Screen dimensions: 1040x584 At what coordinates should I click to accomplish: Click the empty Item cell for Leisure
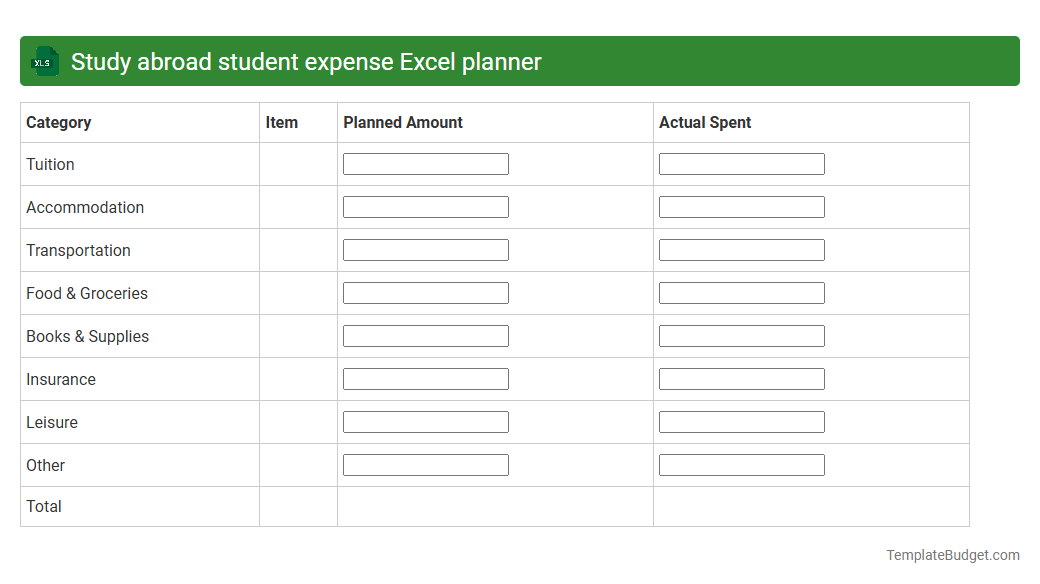[297, 422]
